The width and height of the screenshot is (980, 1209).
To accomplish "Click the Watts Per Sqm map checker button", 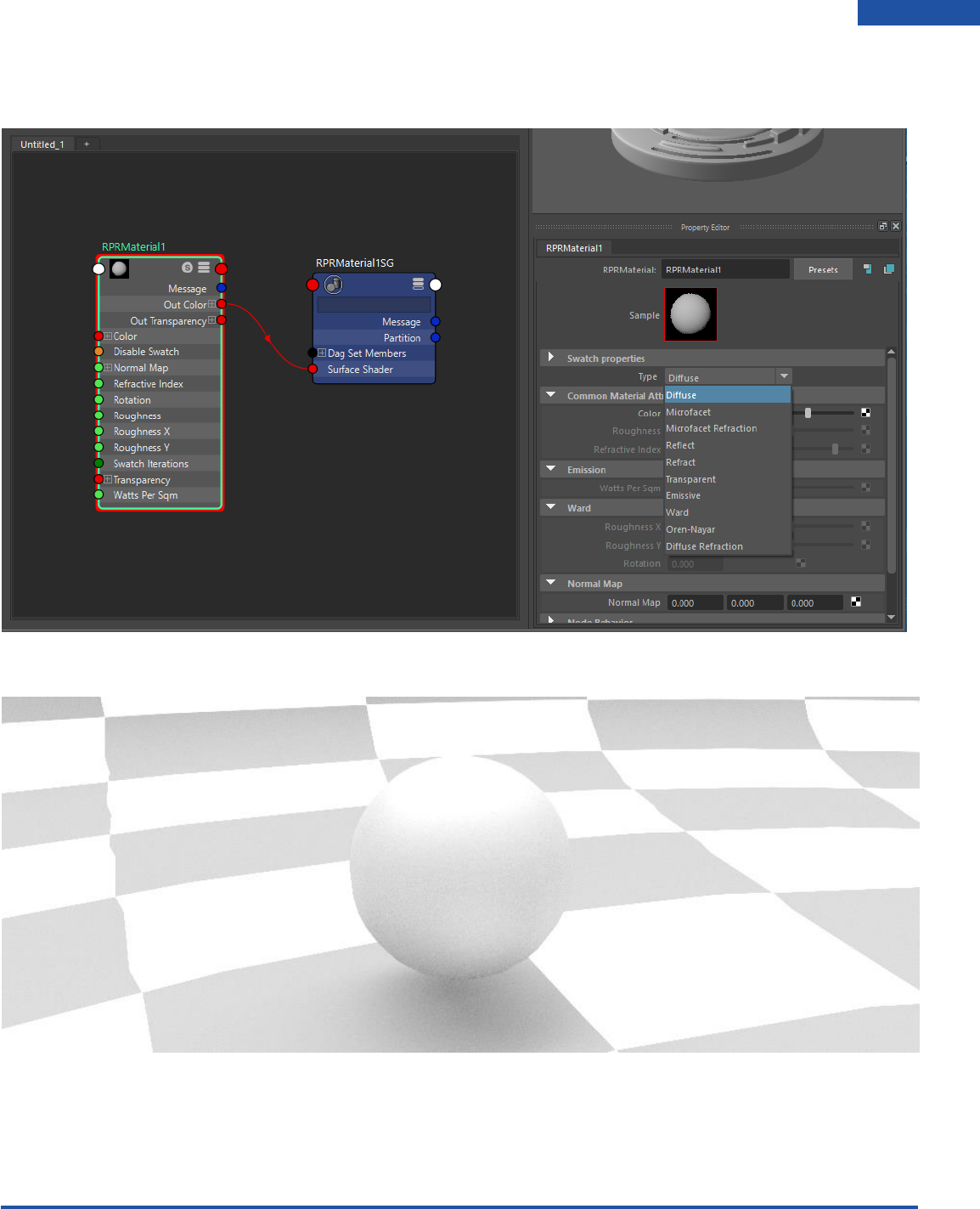I will (x=865, y=488).
